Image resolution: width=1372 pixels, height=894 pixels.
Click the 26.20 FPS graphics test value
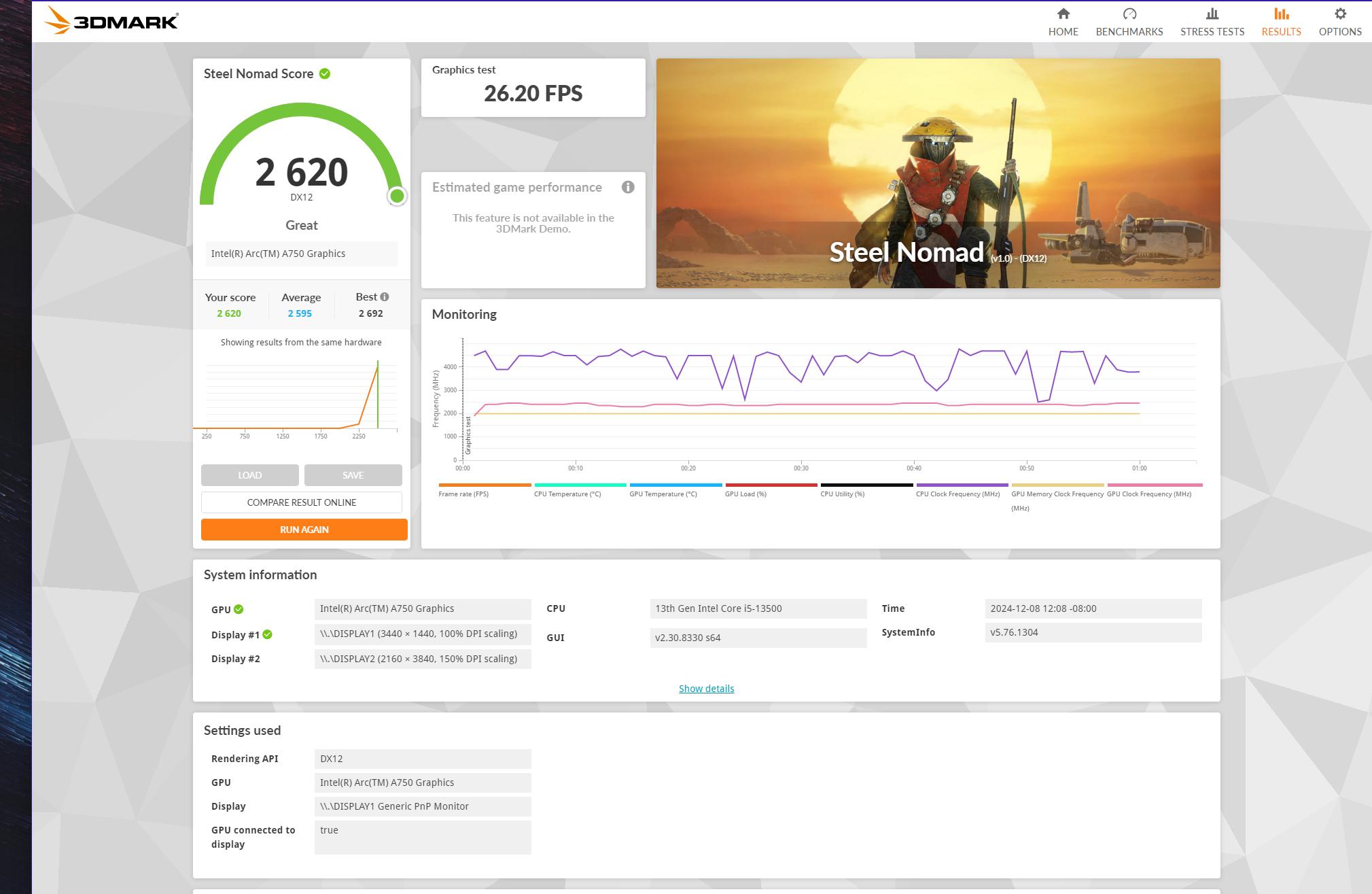pyautogui.click(x=533, y=93)
